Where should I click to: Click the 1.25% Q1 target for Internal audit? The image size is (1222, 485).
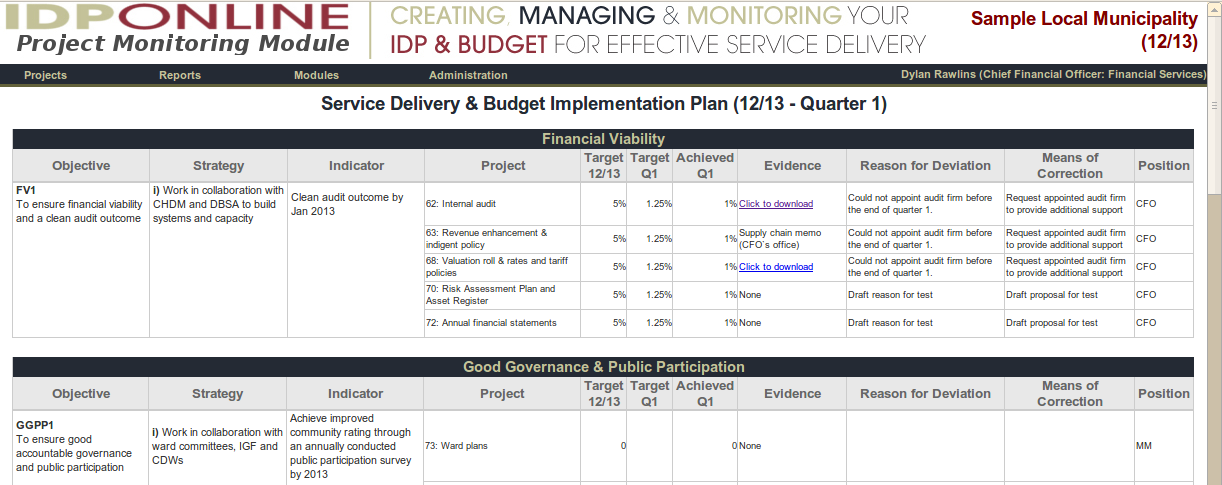658,204
